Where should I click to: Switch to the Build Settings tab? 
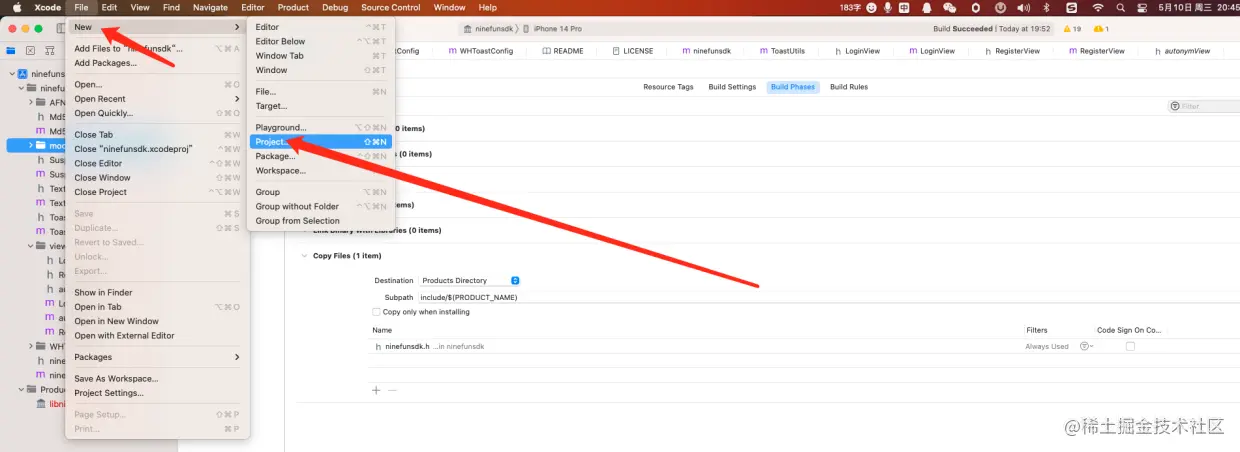(x=732, y=87)
